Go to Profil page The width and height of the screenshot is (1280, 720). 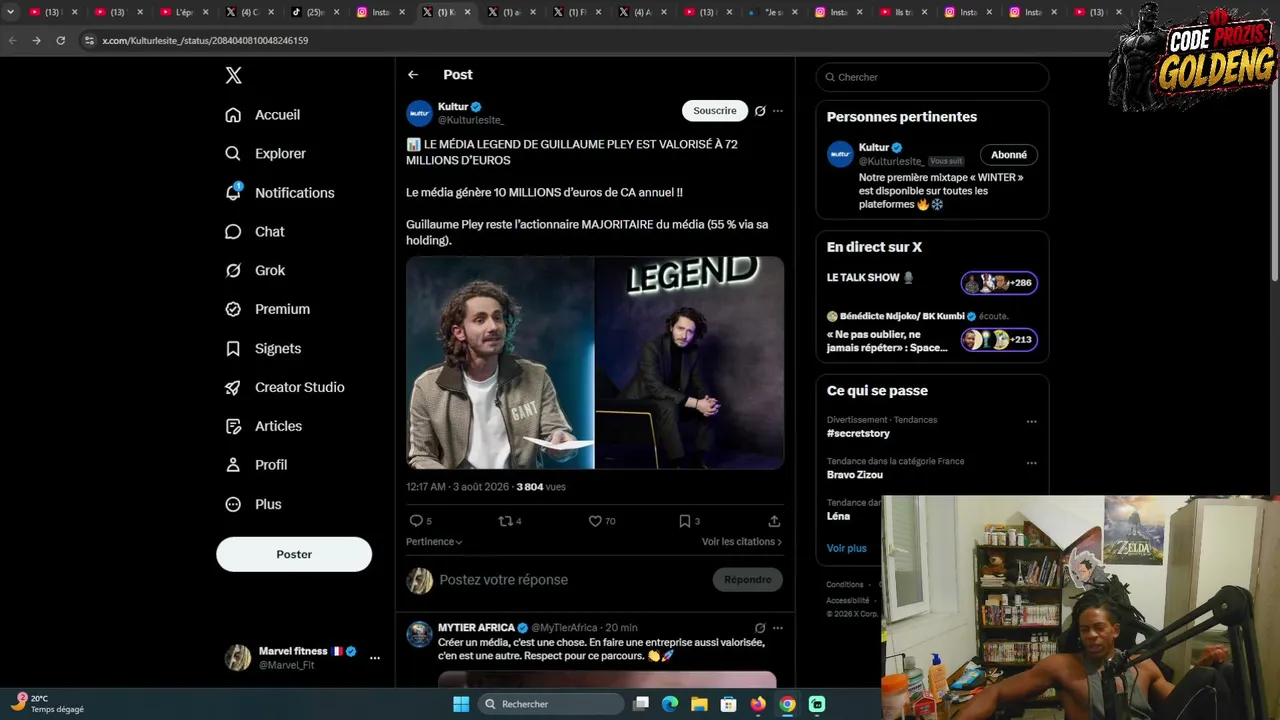(256, 465)
